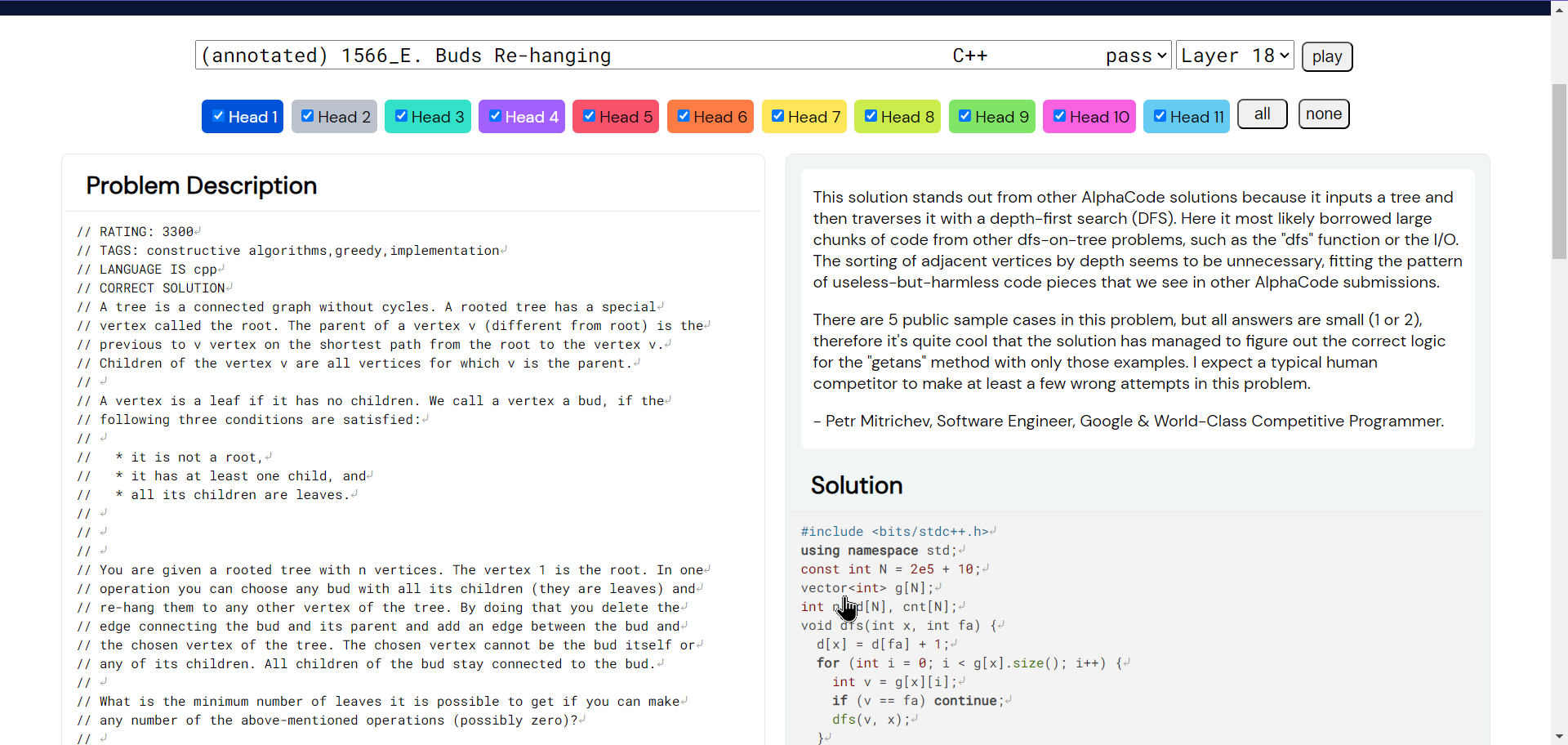Toggle the Head 8 checkbox
The height and width of the screenshot is (745, 1568).
(x=871, y=116)
